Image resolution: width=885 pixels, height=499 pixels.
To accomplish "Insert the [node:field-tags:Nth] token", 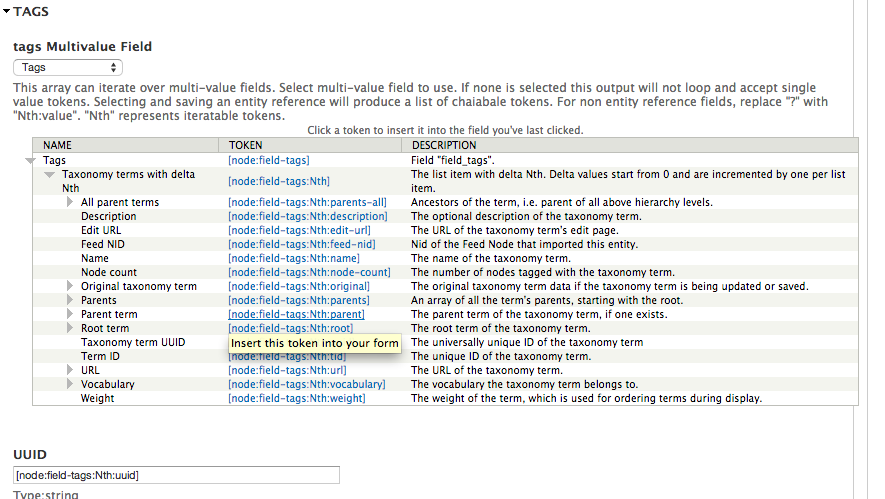I will [279, 181].
